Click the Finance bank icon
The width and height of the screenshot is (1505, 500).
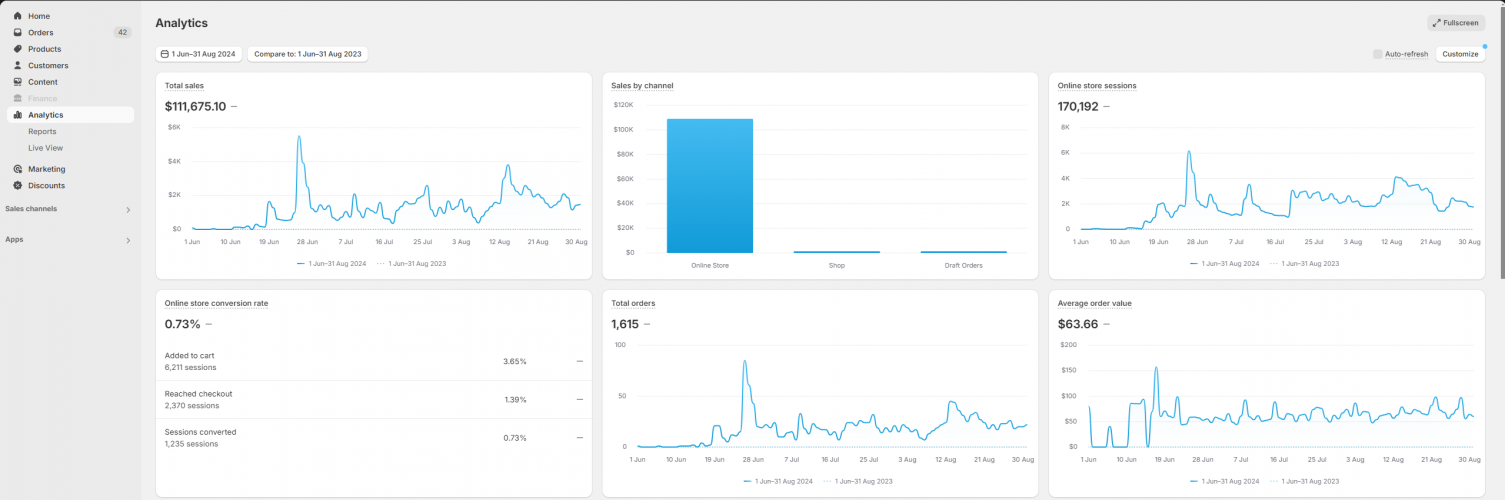(x=17, y=98)
